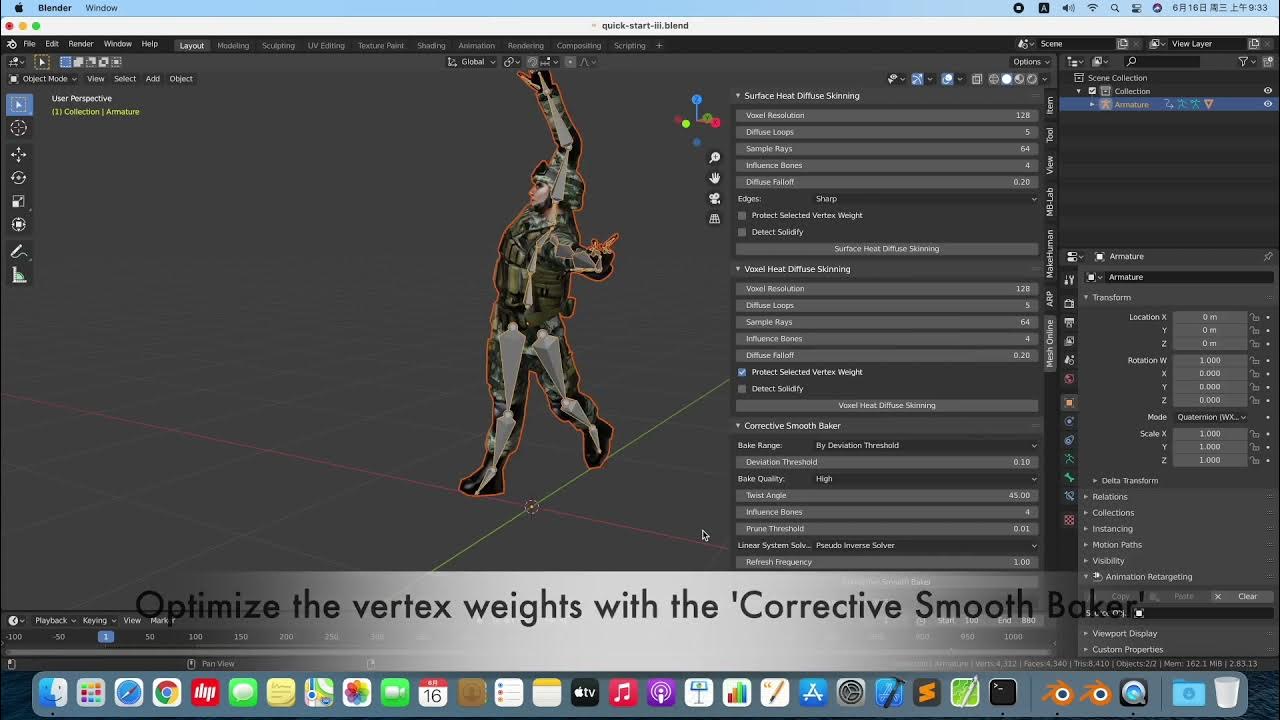Click the Blender logo menu icon
The height and width of the screenshot is (720, 1280).
pos(11,44)
